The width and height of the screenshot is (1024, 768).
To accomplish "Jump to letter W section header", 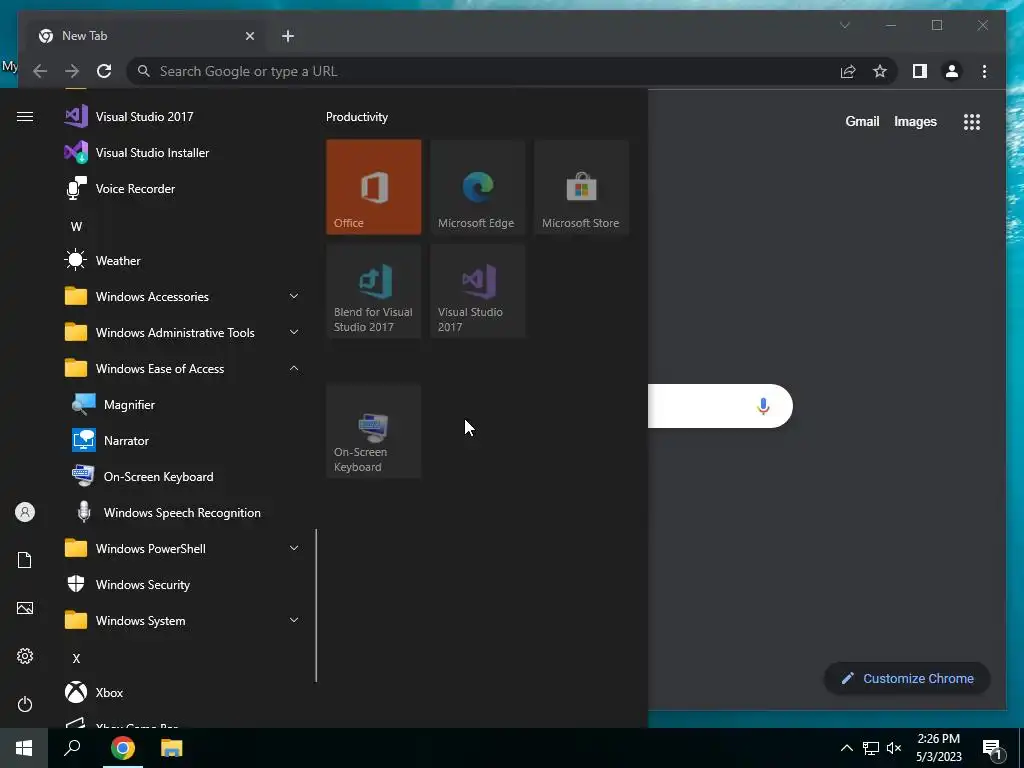I will point(76,227).
